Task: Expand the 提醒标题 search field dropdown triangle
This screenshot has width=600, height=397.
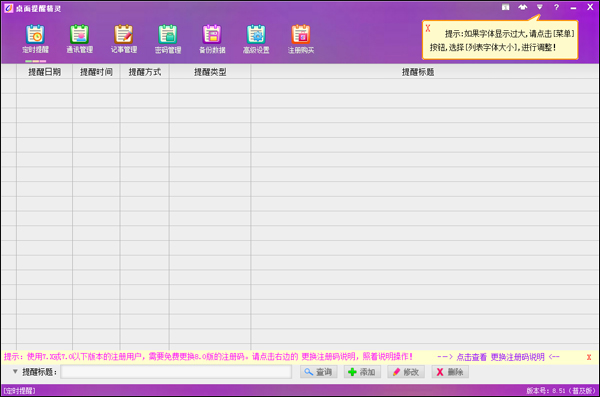Action: pyautogui.click(x=15, y=371)
